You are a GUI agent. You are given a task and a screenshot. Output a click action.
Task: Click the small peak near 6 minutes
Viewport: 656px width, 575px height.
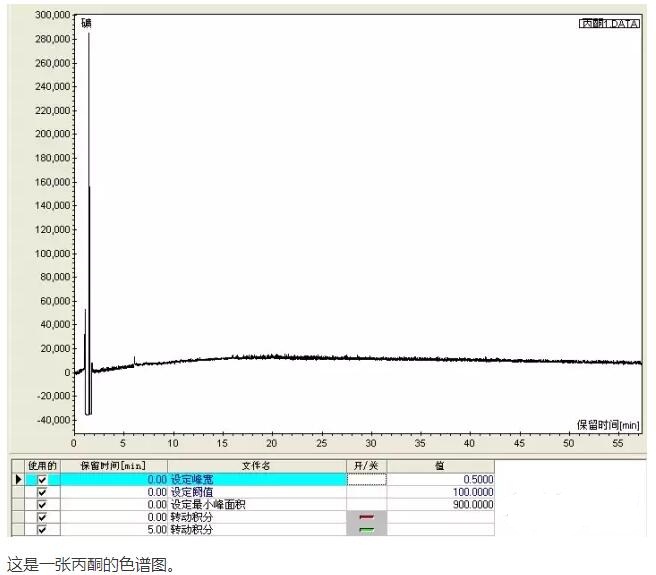coord(134,358)
